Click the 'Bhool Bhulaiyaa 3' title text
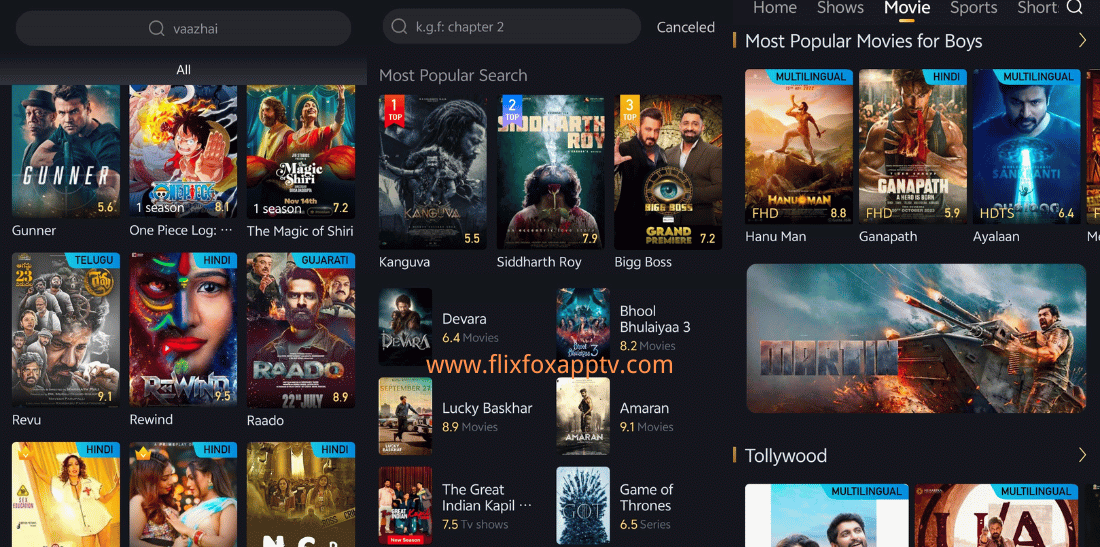The height and width of the screenshot is (547, 1100). (655, 319)
